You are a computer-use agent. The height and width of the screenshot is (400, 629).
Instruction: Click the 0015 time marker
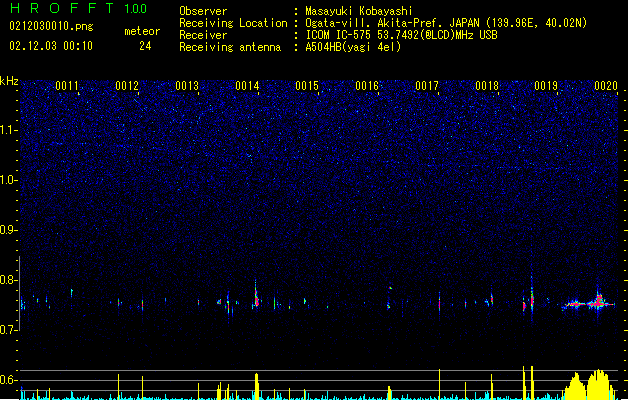(x=307, y=86)
